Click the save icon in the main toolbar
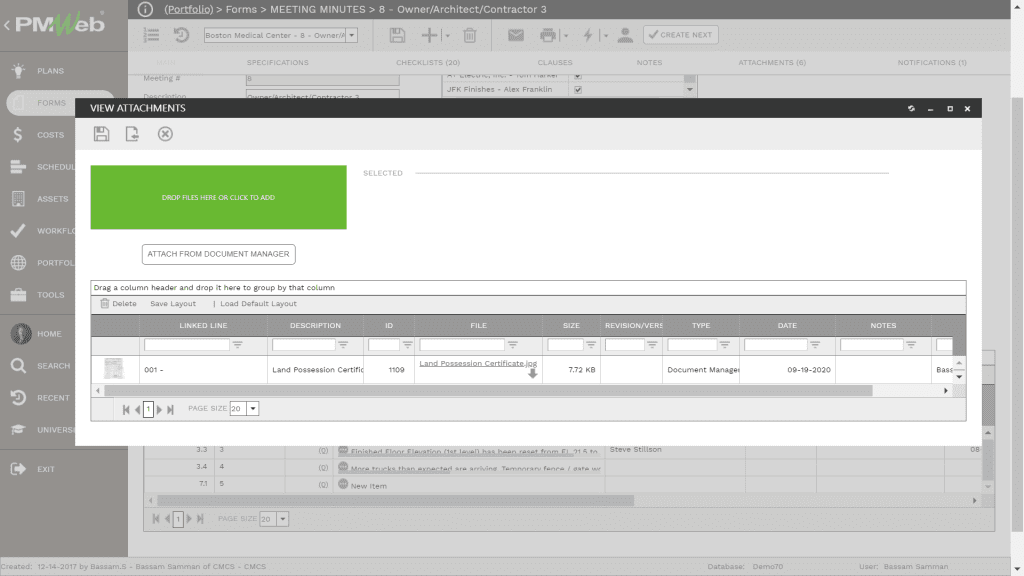This screenshot has width=1024, height=576. [x=397, y=35]
